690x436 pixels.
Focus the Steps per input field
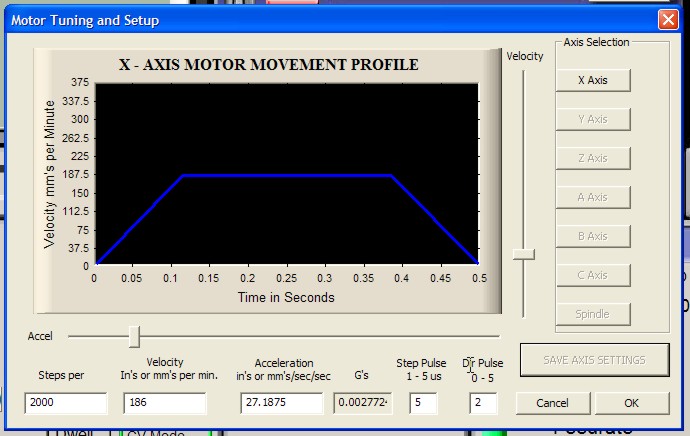click(x=65, y=403)
